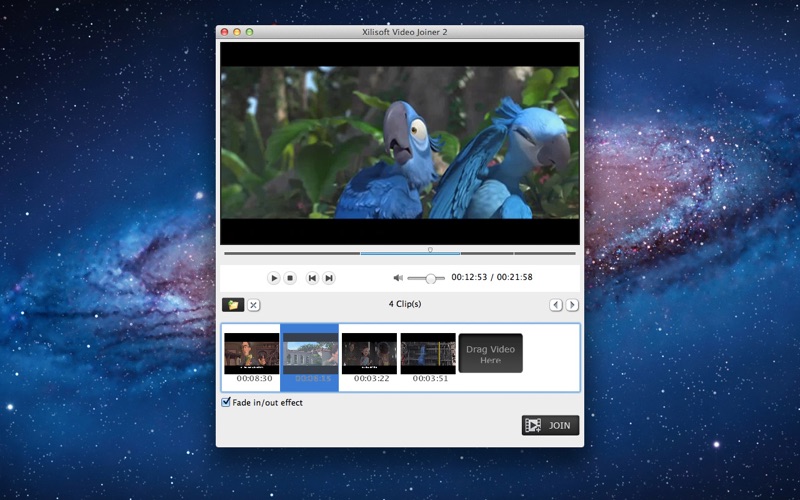
Task: Skip to the next clip
Action: [329, 278]
